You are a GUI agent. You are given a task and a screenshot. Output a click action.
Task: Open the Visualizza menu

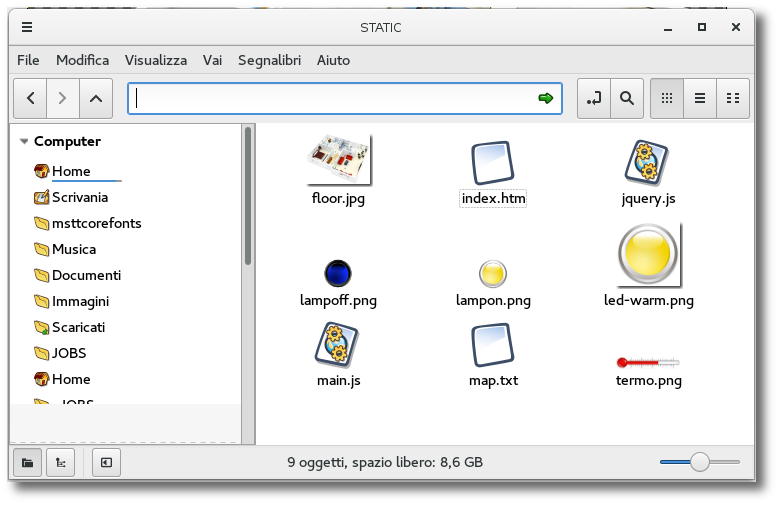[x=156, y=60]
